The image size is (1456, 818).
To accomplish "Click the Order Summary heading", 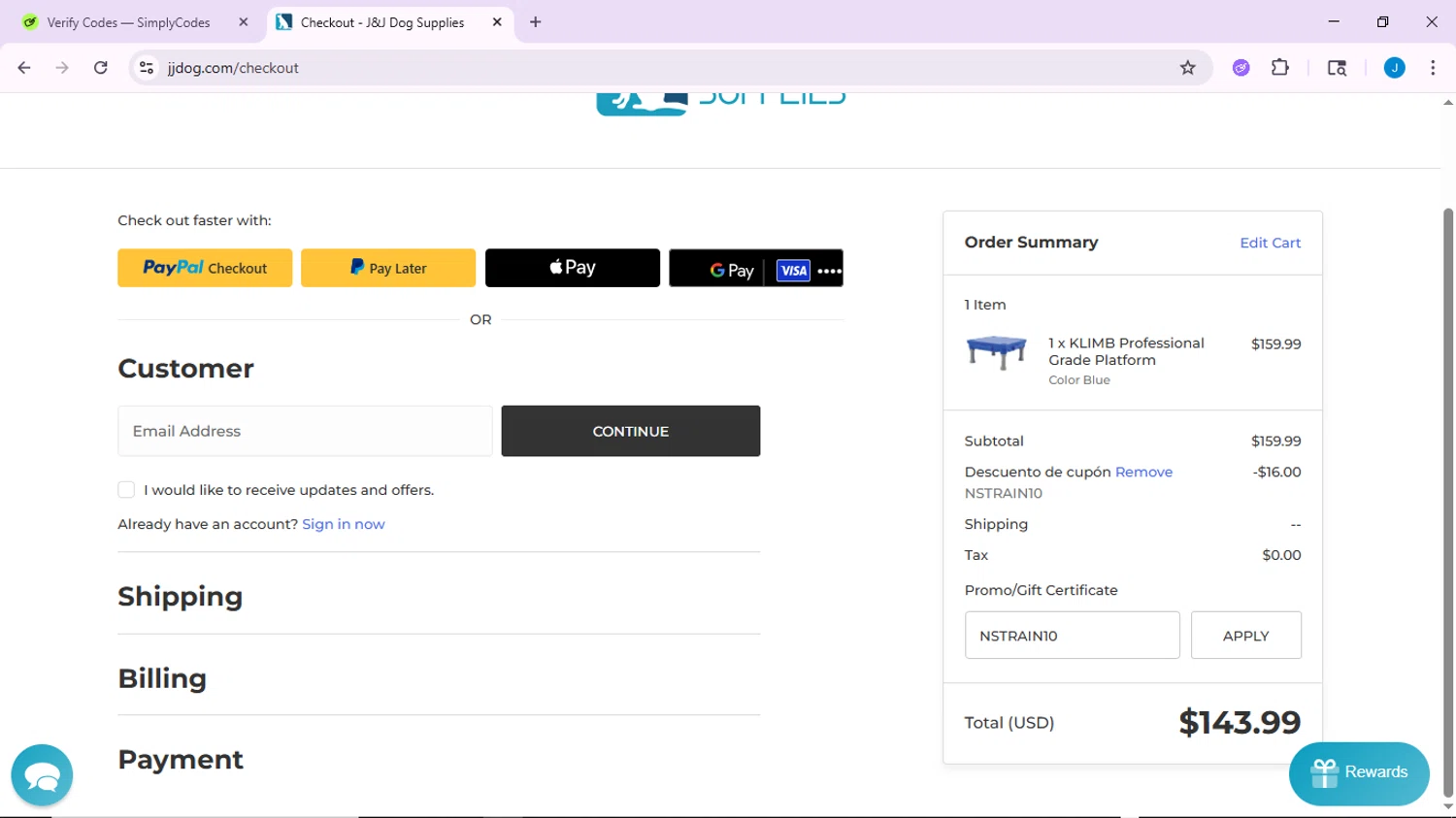I will [1031, 242].
